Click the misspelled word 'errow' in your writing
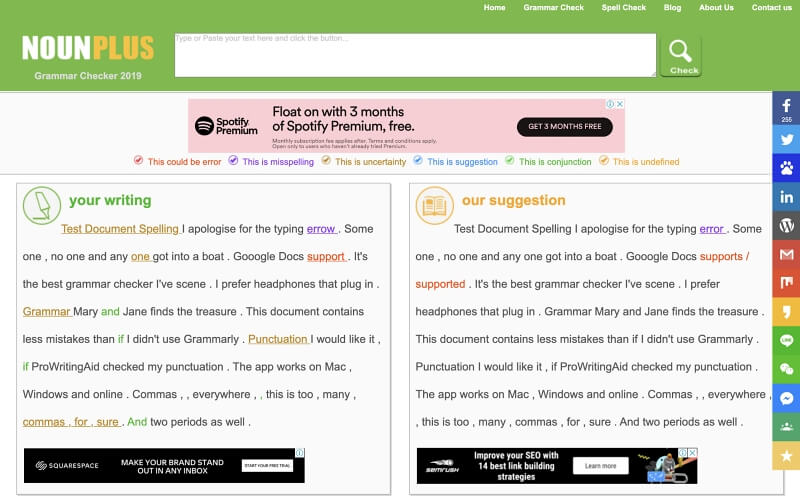This screenshot has width=800, height=503. click(x=321, y=229)
